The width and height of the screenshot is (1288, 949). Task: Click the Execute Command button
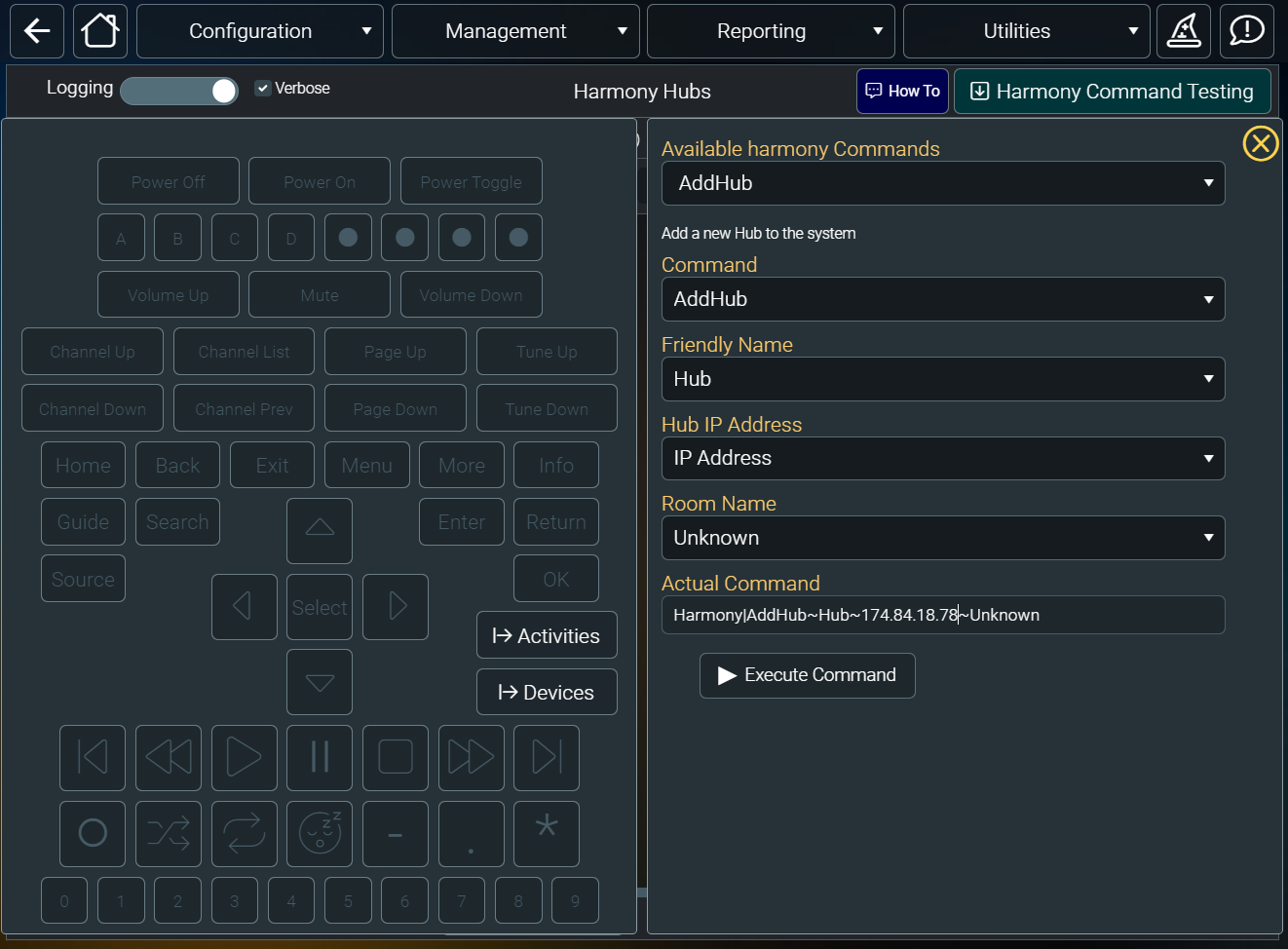(808, 675)
